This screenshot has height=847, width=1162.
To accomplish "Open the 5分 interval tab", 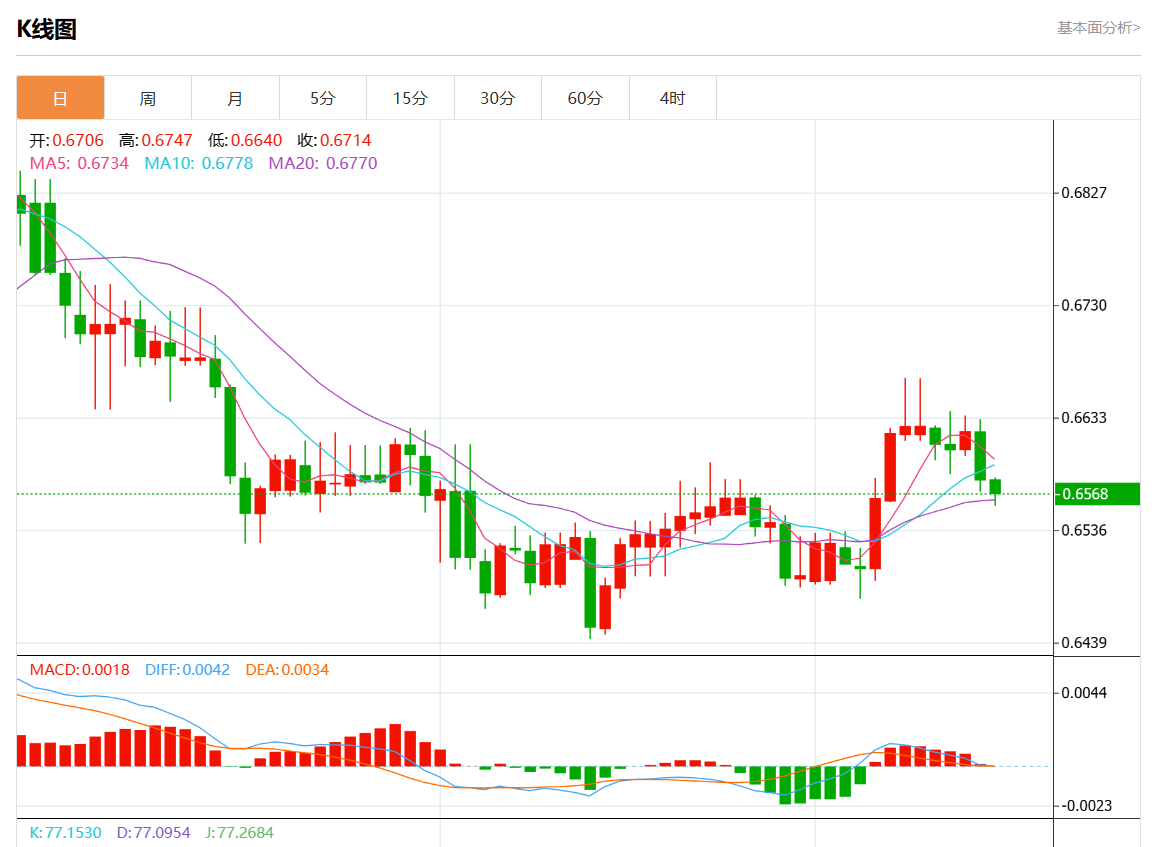I will click(x=322, y=98).
